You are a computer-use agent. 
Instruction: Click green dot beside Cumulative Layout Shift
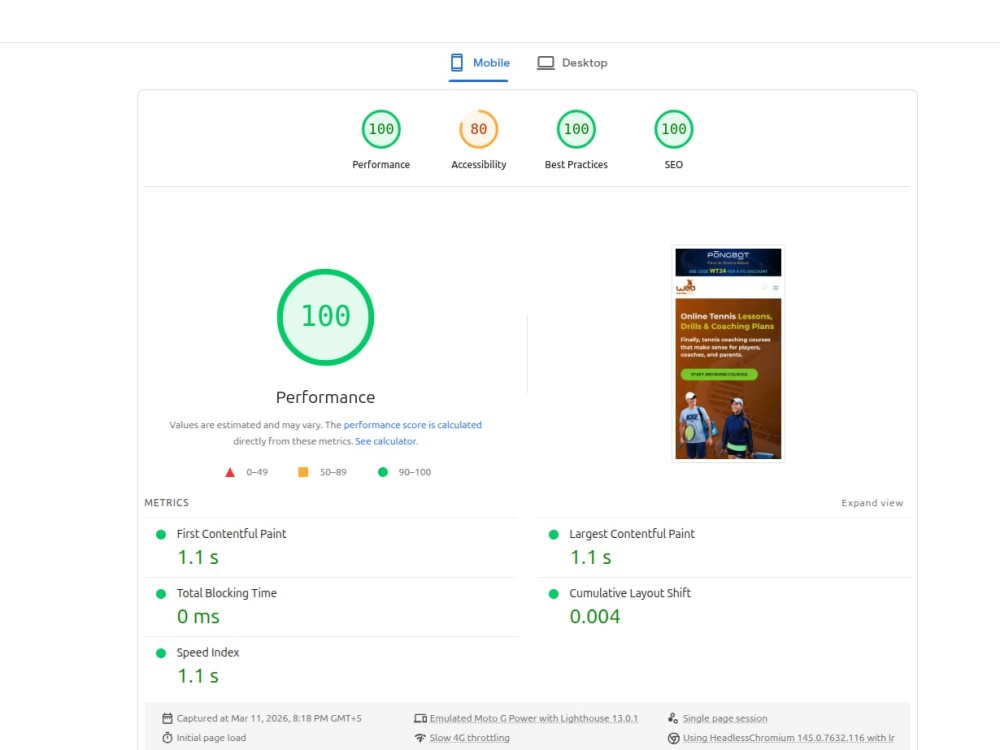point(554,594)
